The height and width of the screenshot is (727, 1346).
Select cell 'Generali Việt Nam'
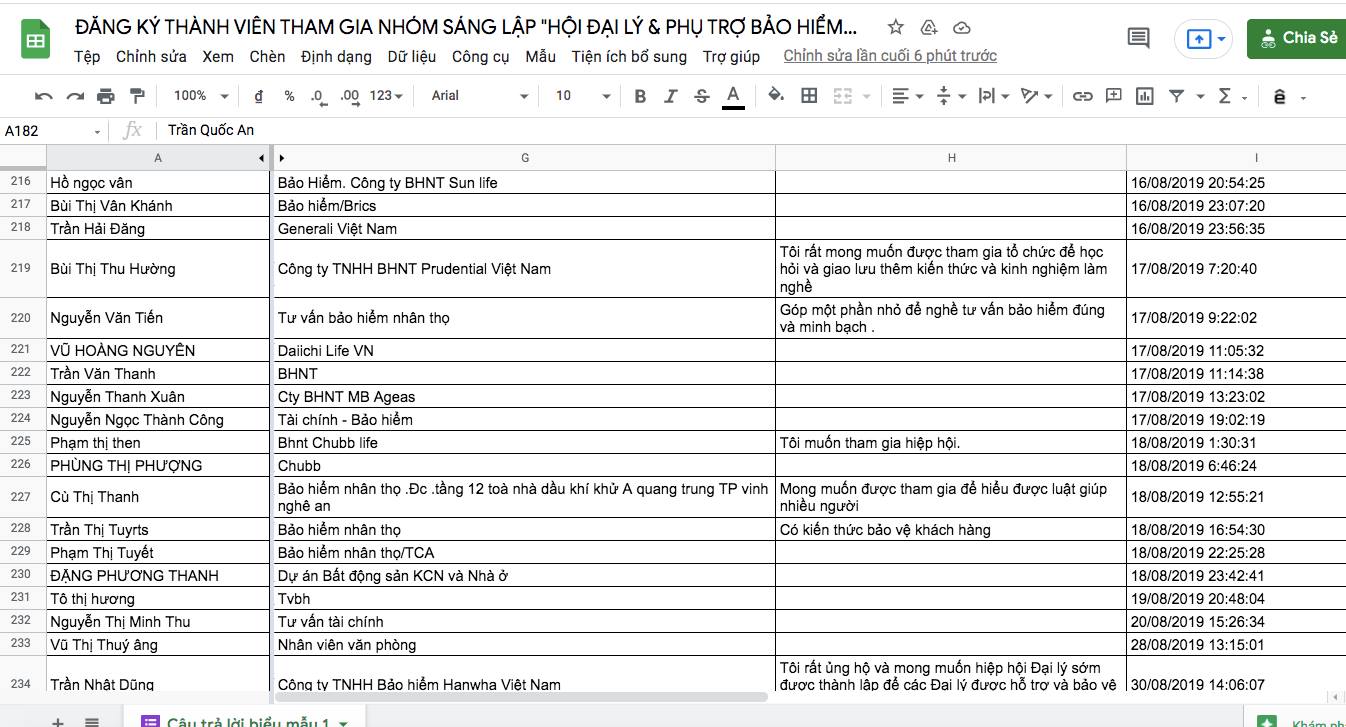pos(524,228)
